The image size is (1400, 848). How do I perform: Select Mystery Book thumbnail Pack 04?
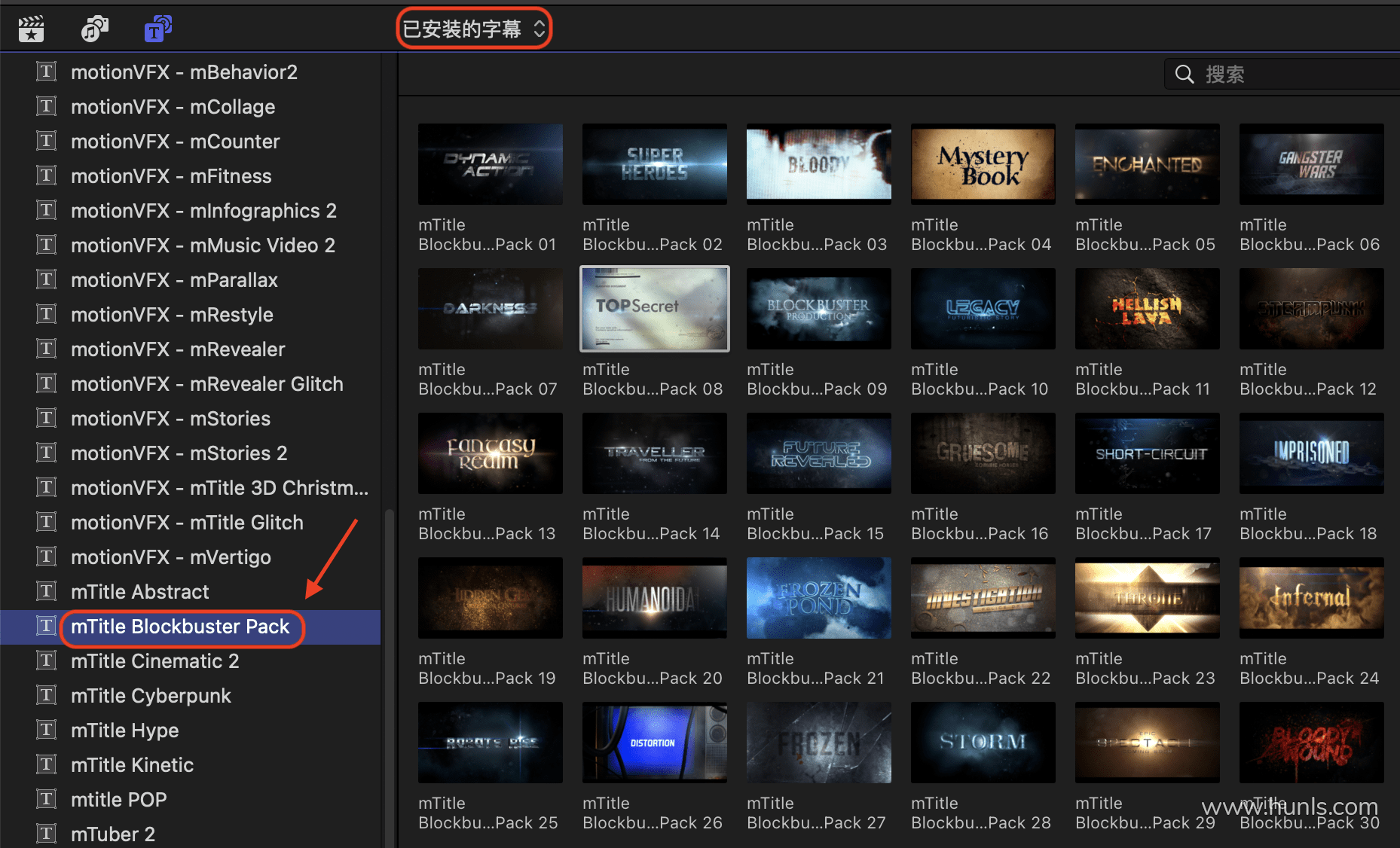coord(983,164)
